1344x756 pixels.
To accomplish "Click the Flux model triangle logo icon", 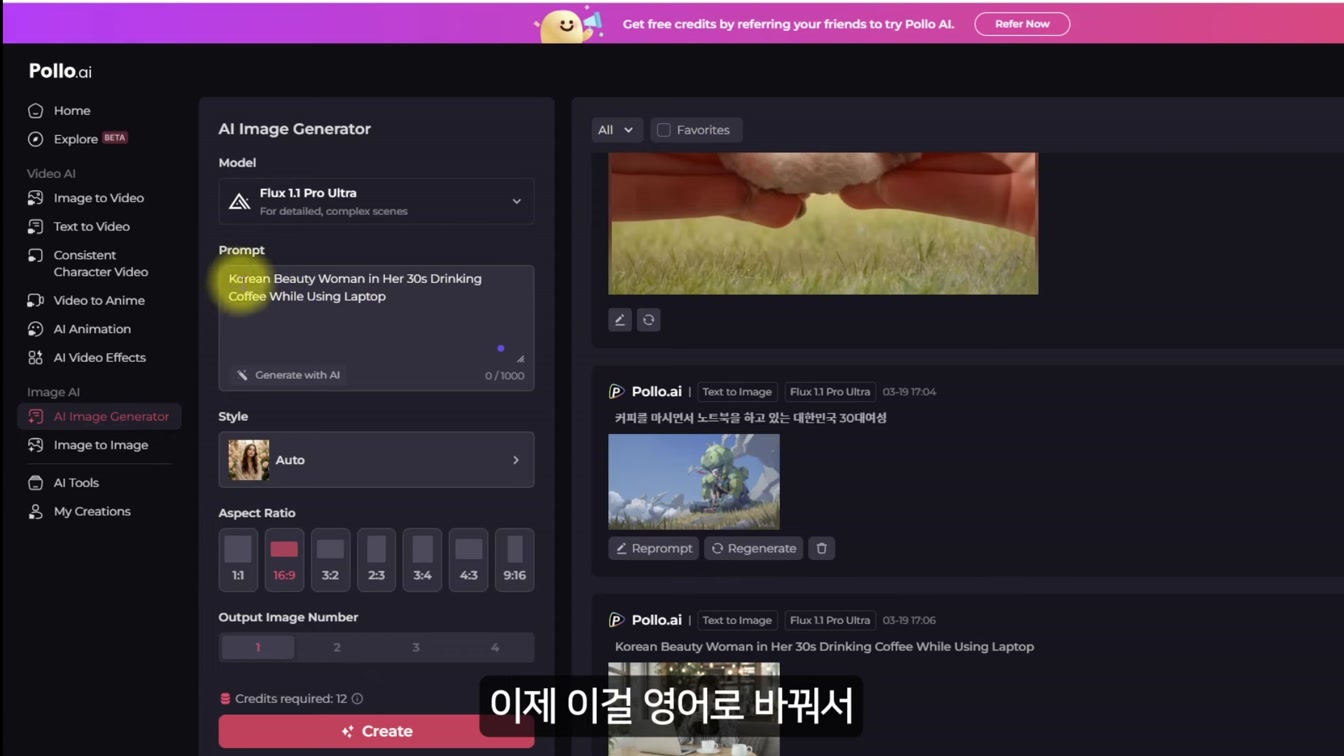I will (239, 201).
